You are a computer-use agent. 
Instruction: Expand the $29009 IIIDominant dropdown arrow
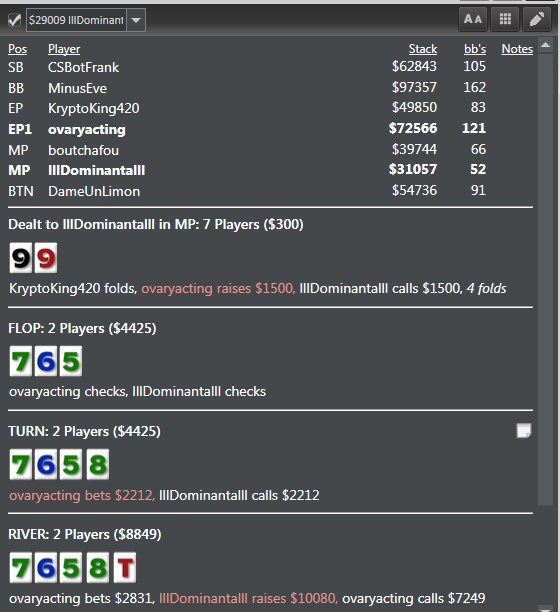[136, 20]
